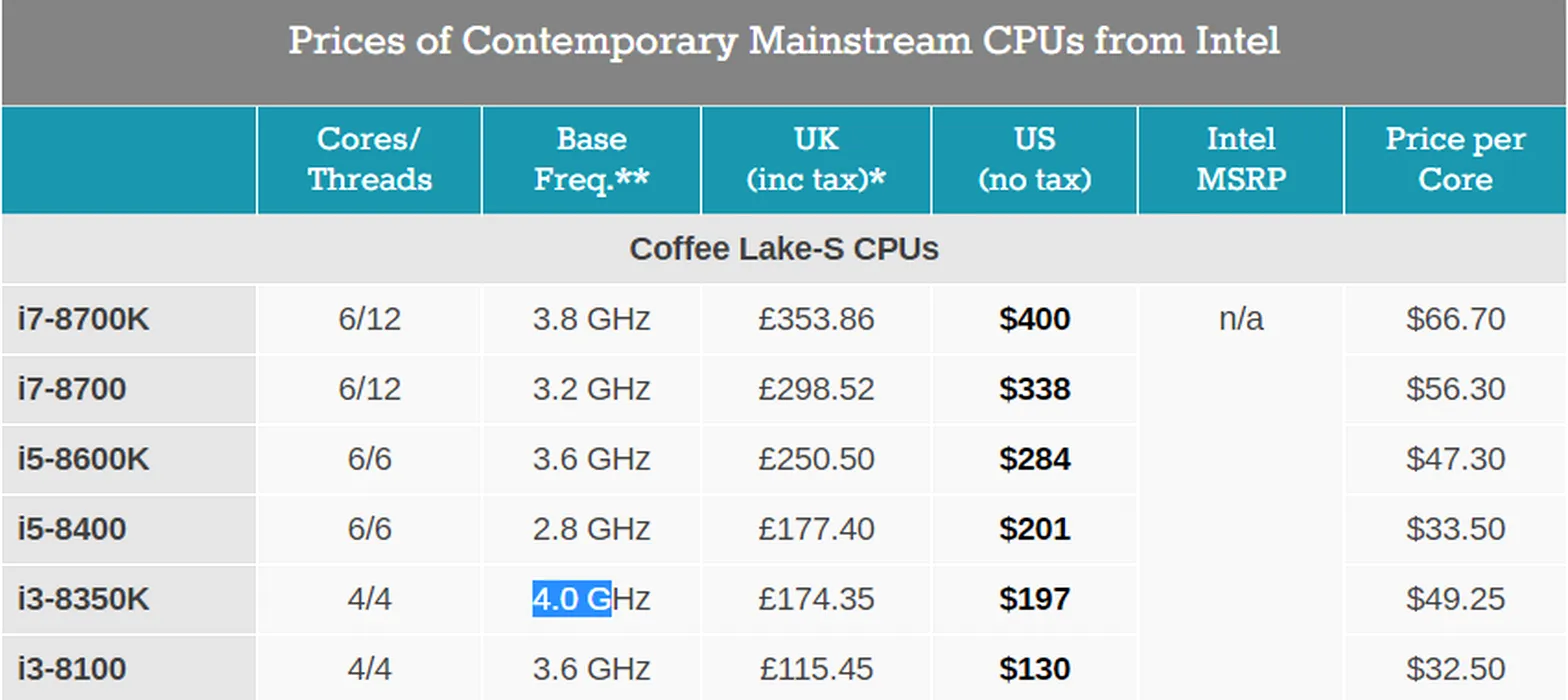This screenshot has width=1568, height=700.
Task: Click the n/a MSRP cell
Action: click(1241, 319)
